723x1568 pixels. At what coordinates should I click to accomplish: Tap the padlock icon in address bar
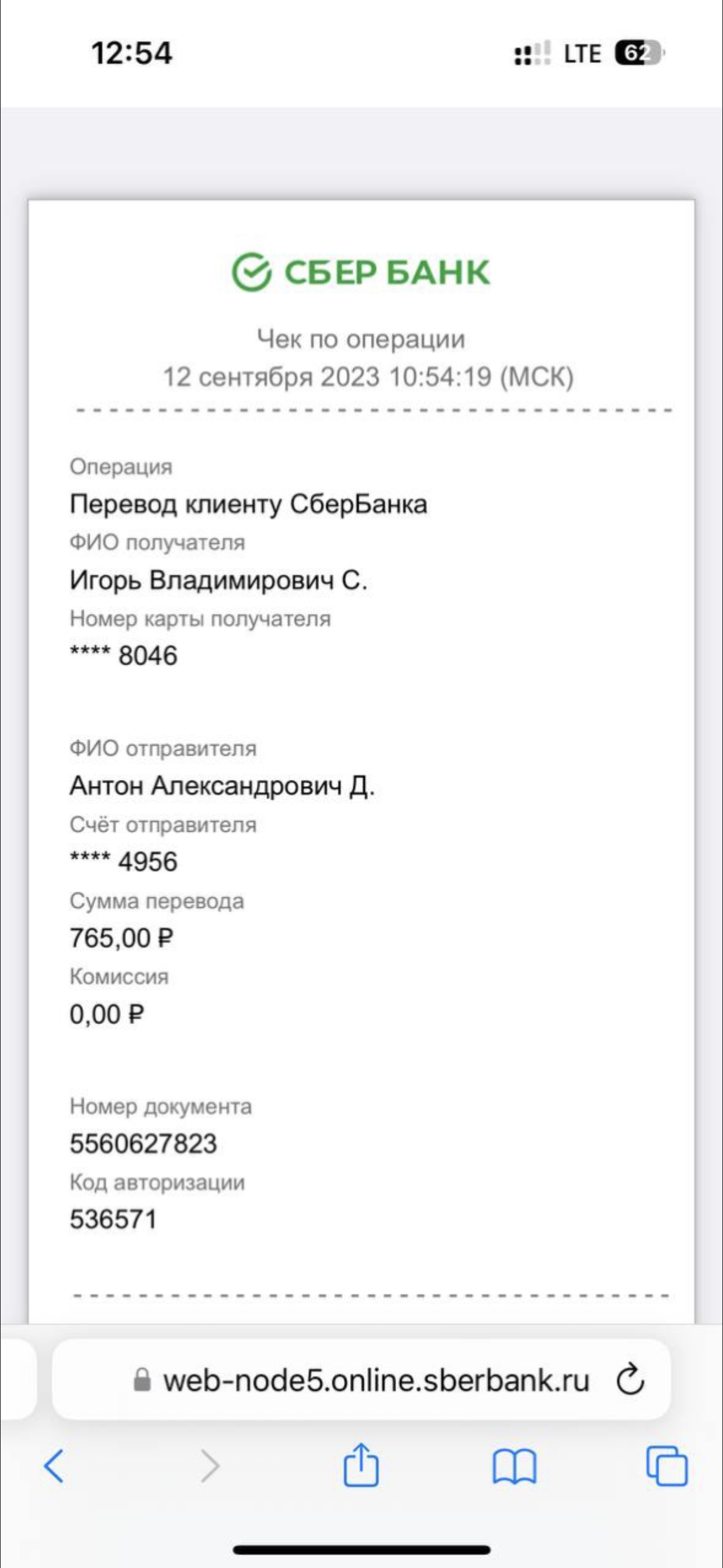142,1380
